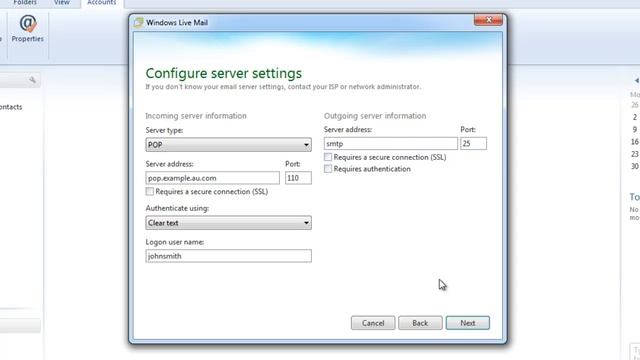Open the Properties account icon
The image size is (640, 360).
click(27, 29)
